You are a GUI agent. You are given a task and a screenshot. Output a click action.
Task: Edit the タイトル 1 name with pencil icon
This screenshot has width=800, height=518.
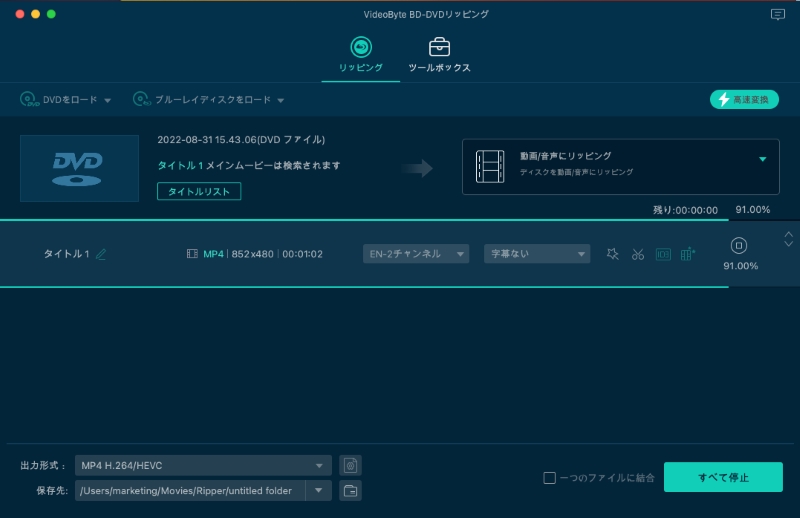(x=101, y=254)
